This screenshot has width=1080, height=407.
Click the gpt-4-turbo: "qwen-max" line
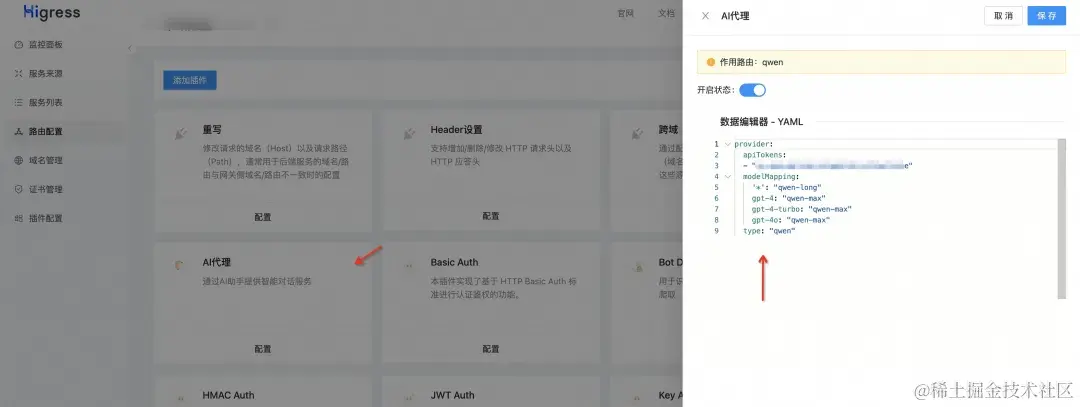click(802, 209)
